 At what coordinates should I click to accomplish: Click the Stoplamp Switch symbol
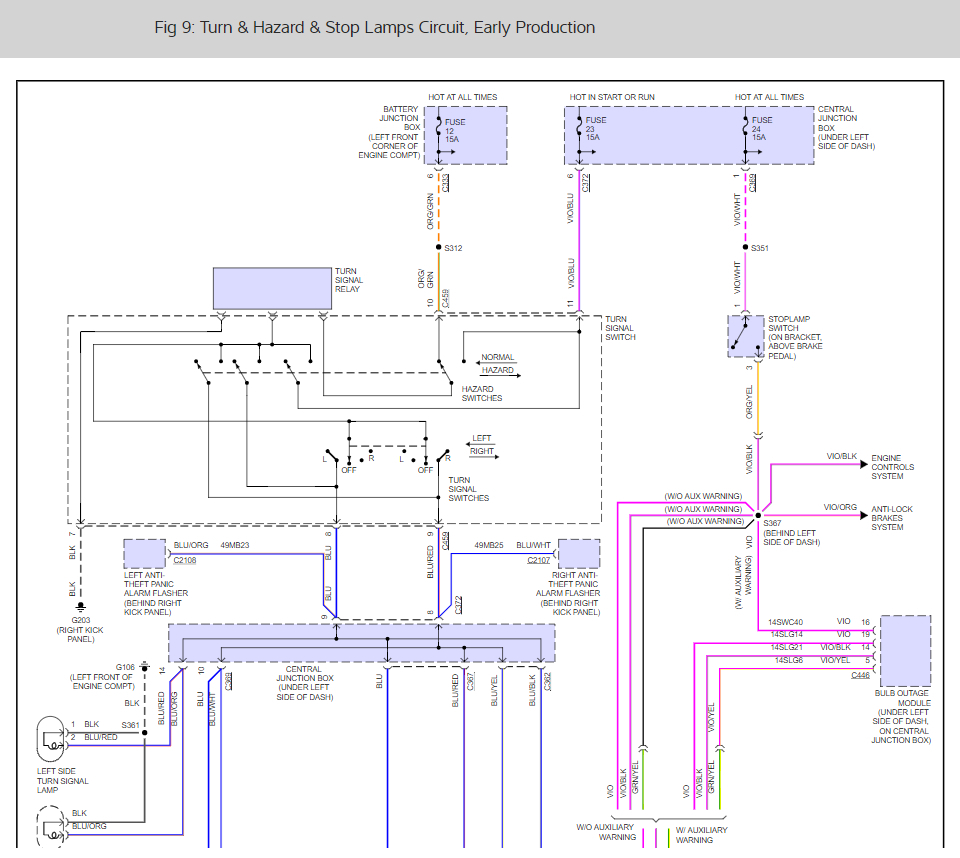coord(745,336)
